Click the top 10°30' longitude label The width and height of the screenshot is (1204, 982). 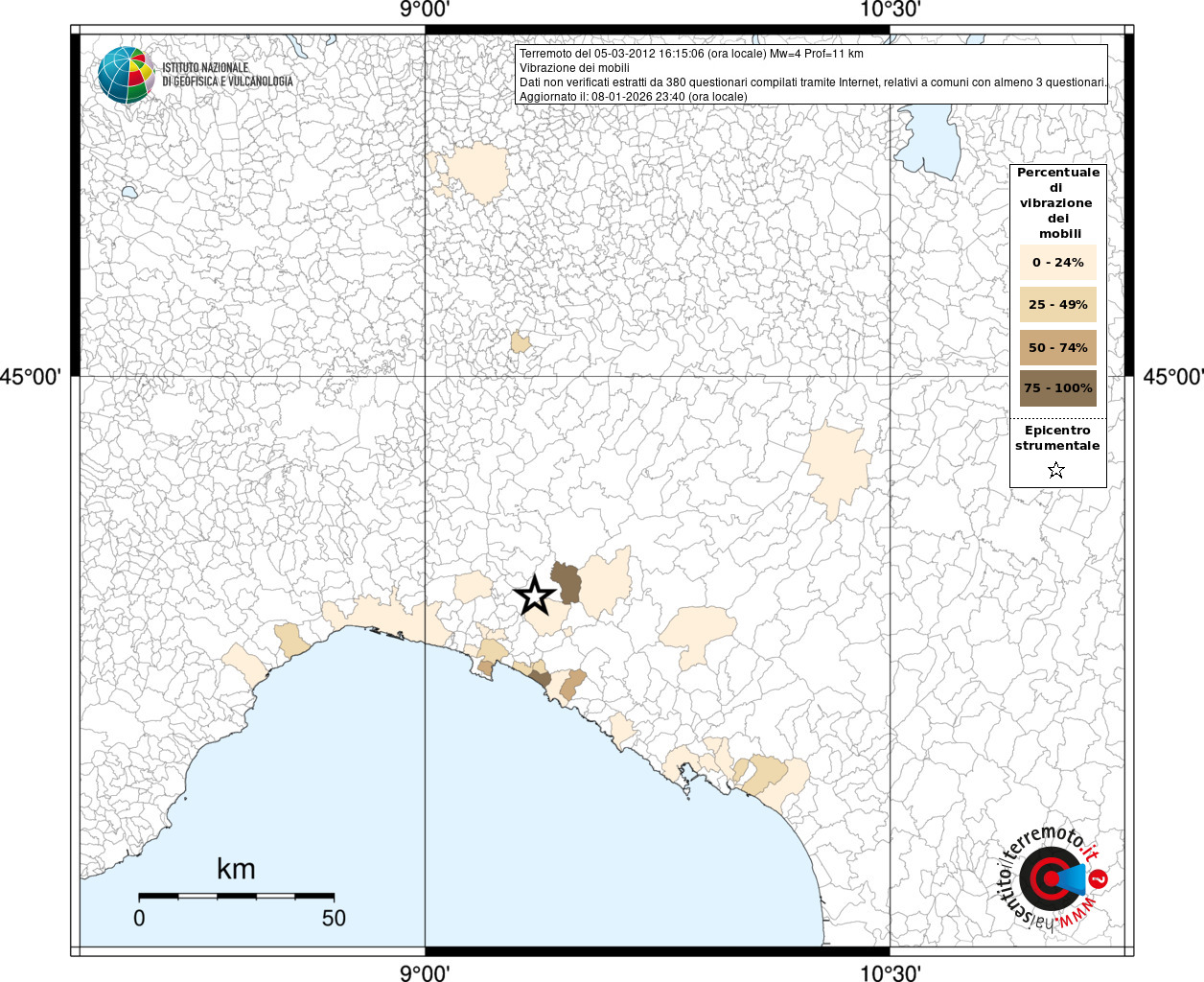(x=890, y=11)
